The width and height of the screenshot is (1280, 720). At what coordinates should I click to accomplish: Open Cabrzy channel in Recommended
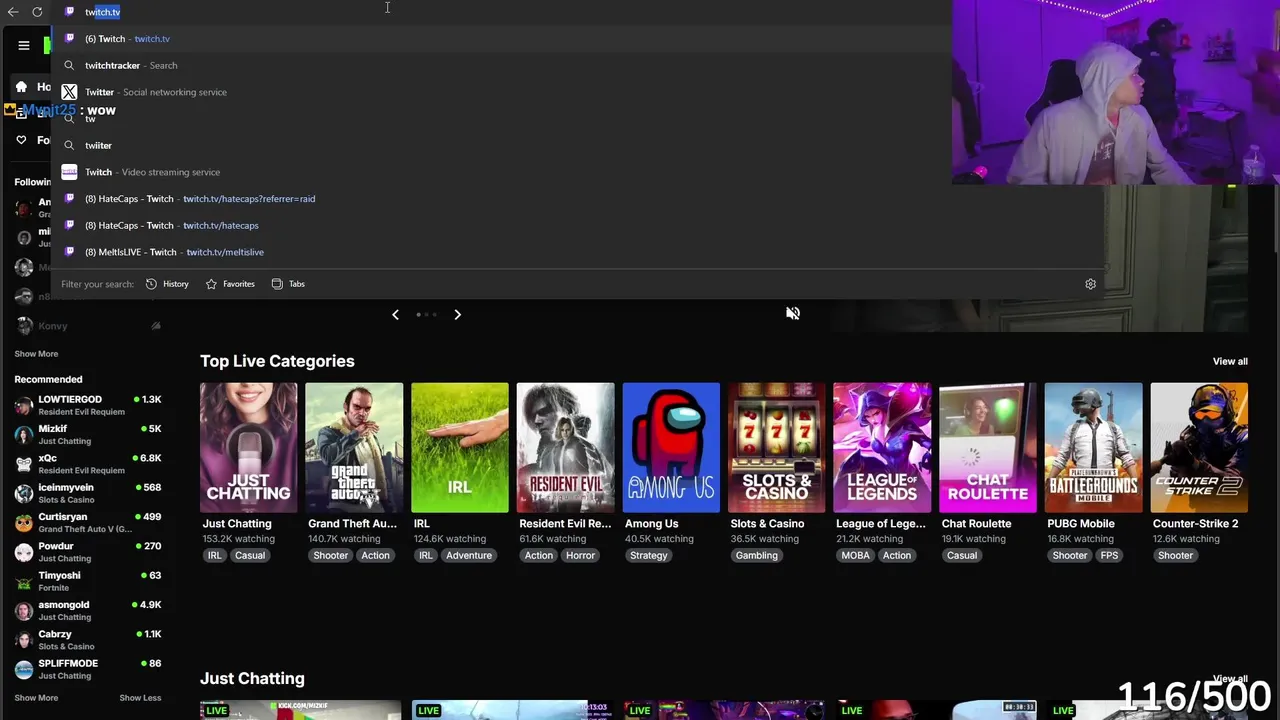coord(88,640)
